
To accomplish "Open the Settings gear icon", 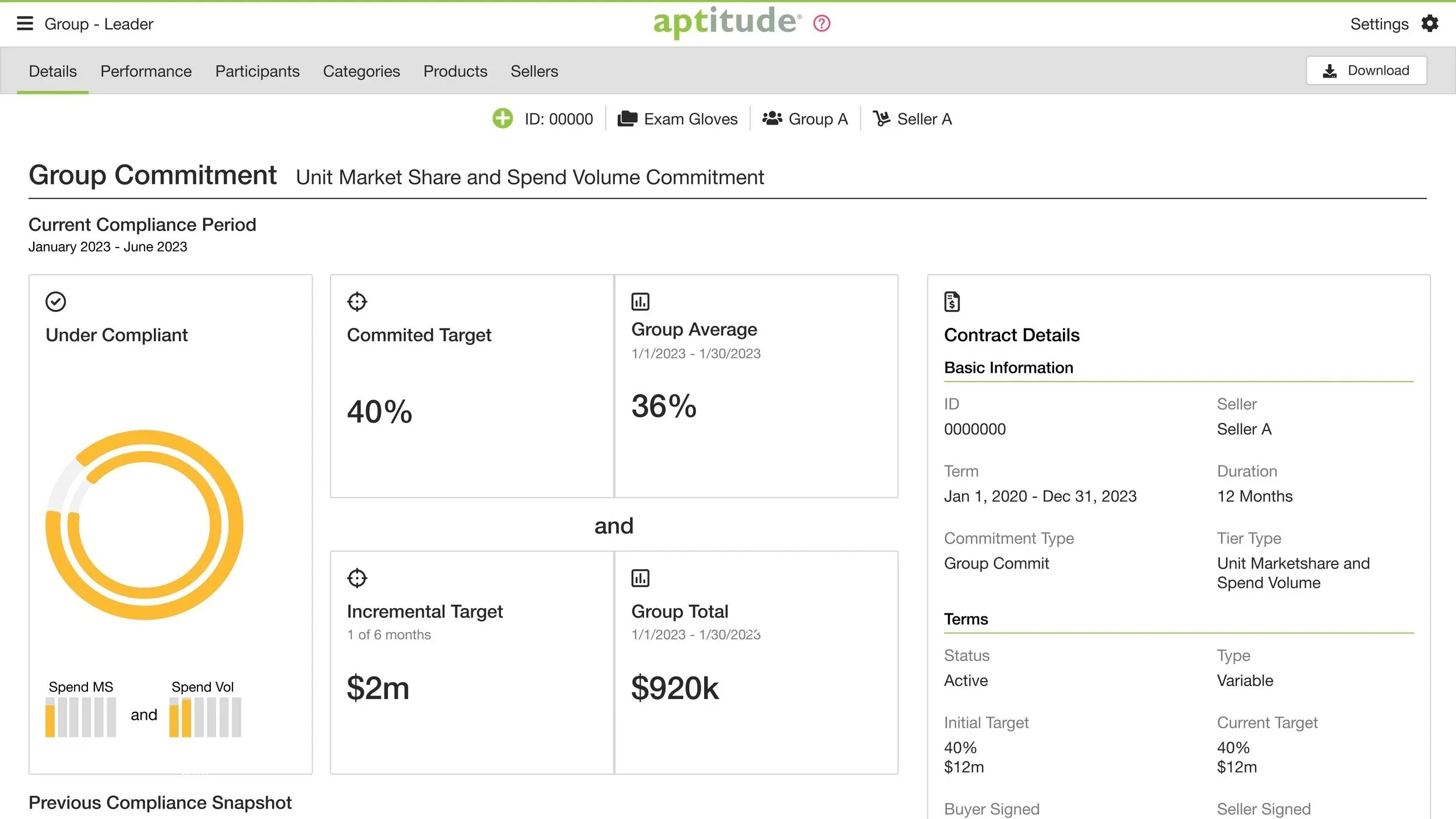I will point(1430,23).
